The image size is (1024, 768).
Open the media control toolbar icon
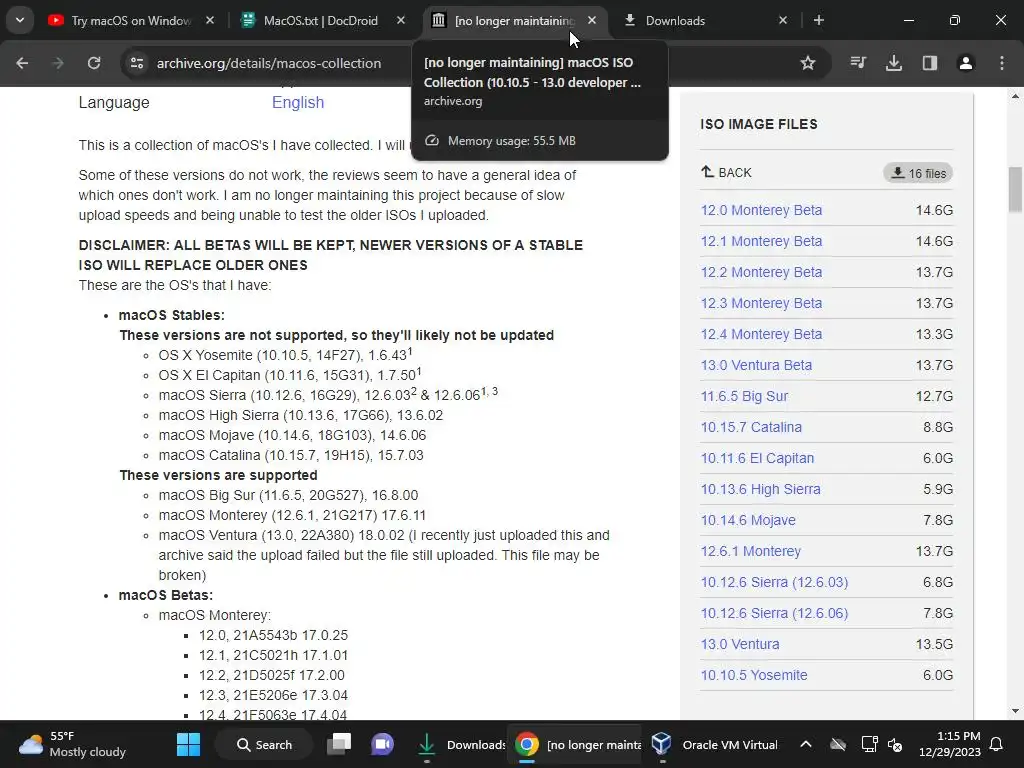[x=858, y=63]
